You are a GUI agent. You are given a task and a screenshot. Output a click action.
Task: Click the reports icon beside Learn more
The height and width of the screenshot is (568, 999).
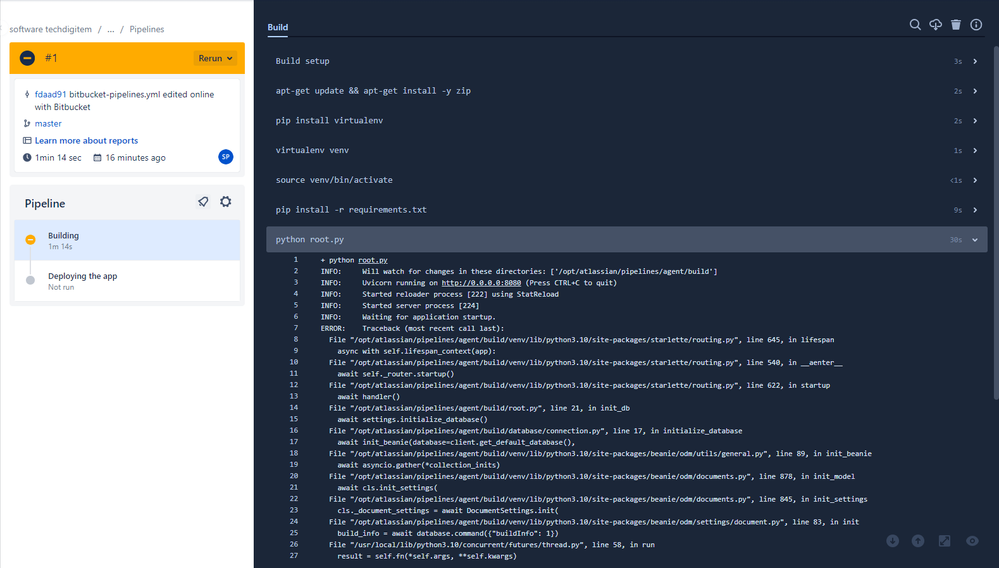27,141
